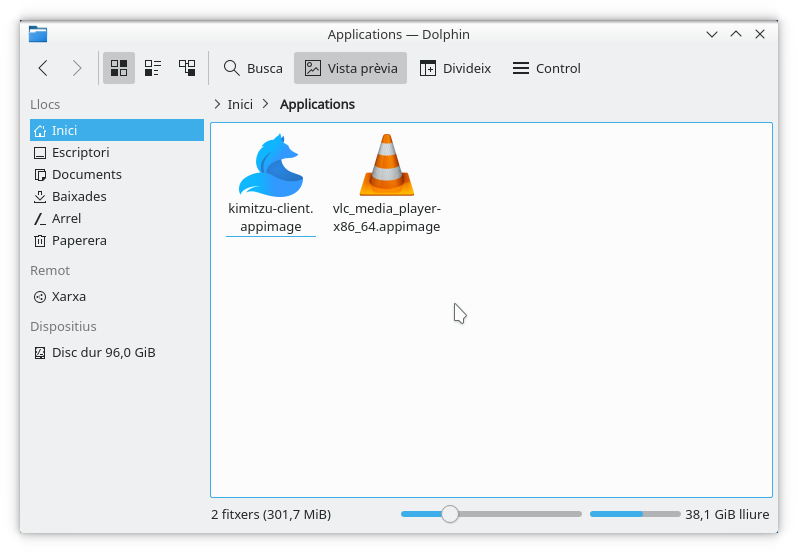Open Xarxa network location
Image resolution: width=798 pixels, height=553 pixels.
tap(117, 297)
